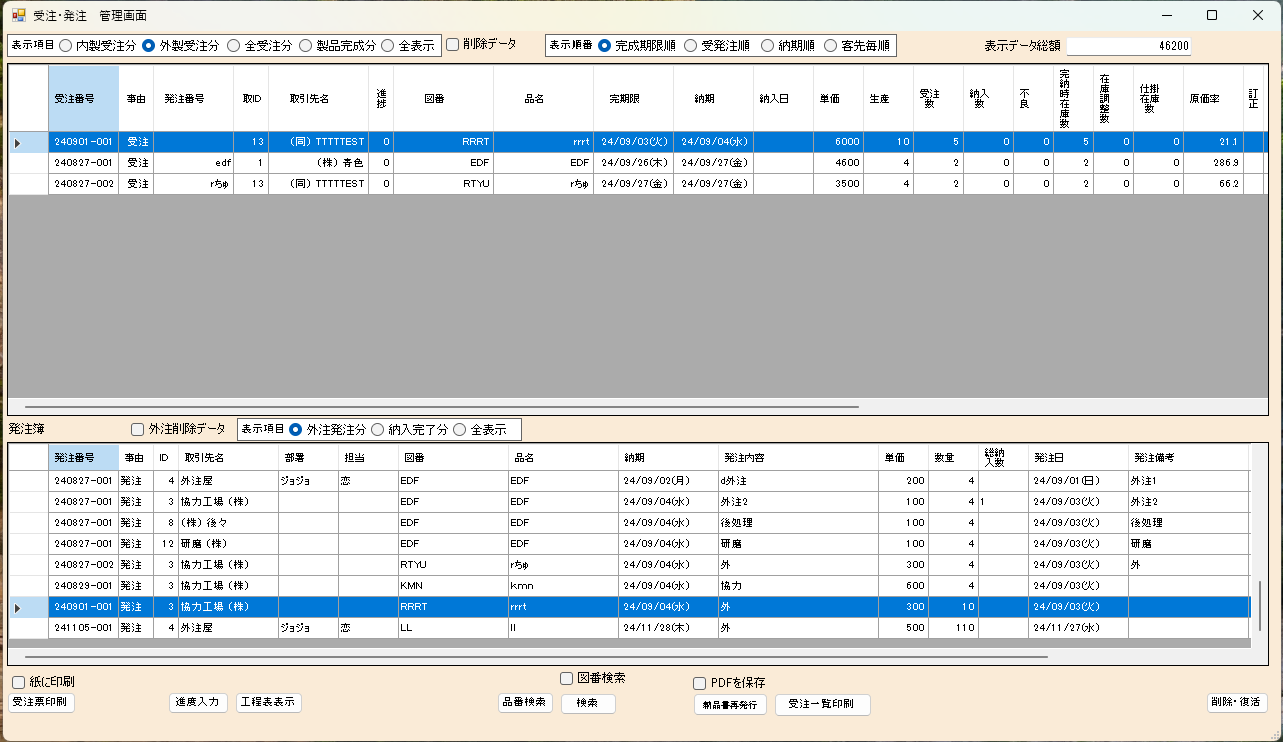Screen dimensions: 1283x742
Task: Select the 内製受注分 radio button
Action: (97, 45)
